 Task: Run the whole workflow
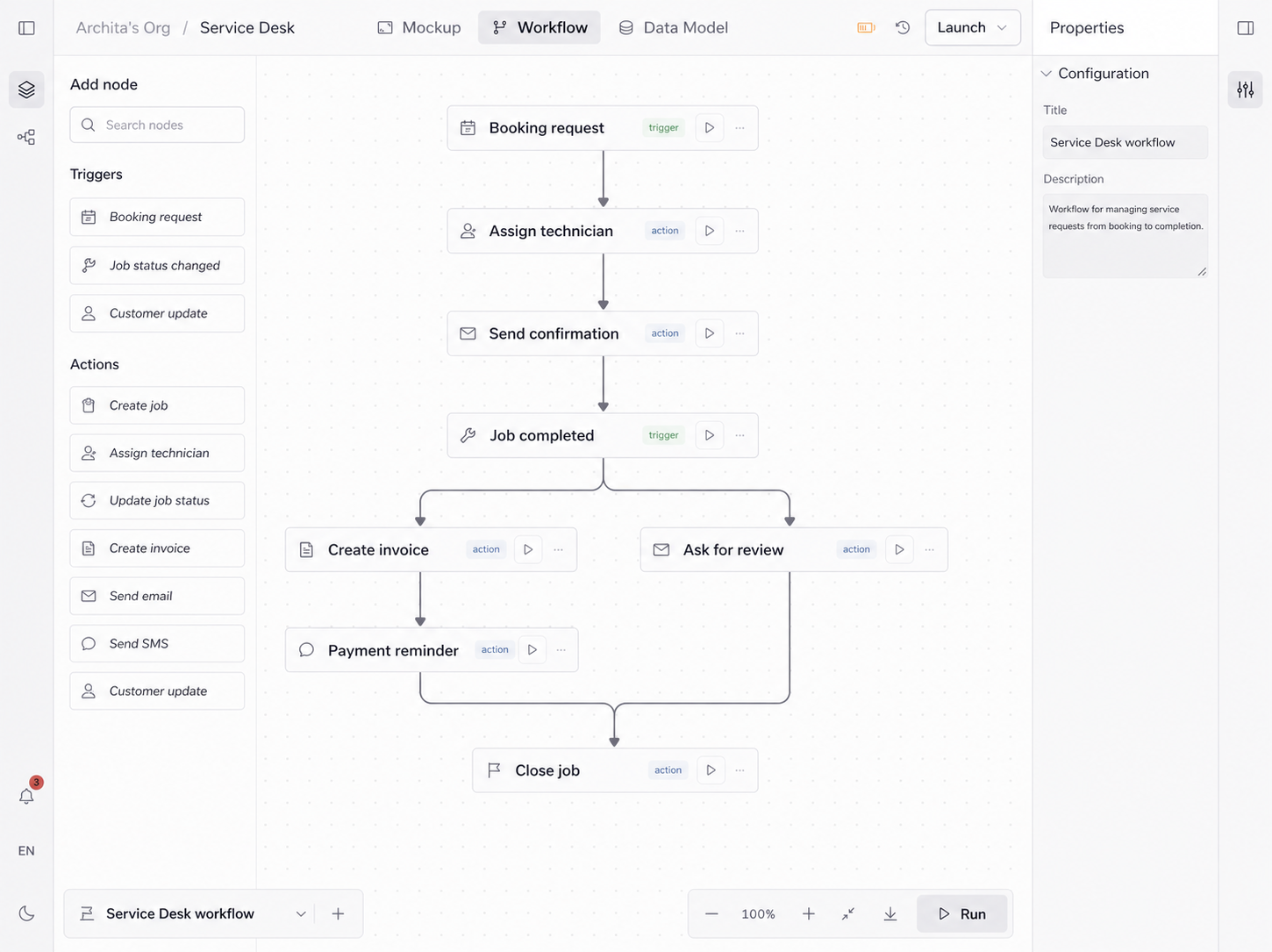click(x=961, y=913)
